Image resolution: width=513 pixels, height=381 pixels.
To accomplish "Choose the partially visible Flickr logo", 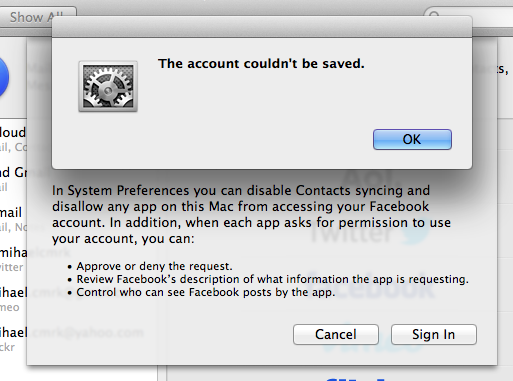I will 357,379.
